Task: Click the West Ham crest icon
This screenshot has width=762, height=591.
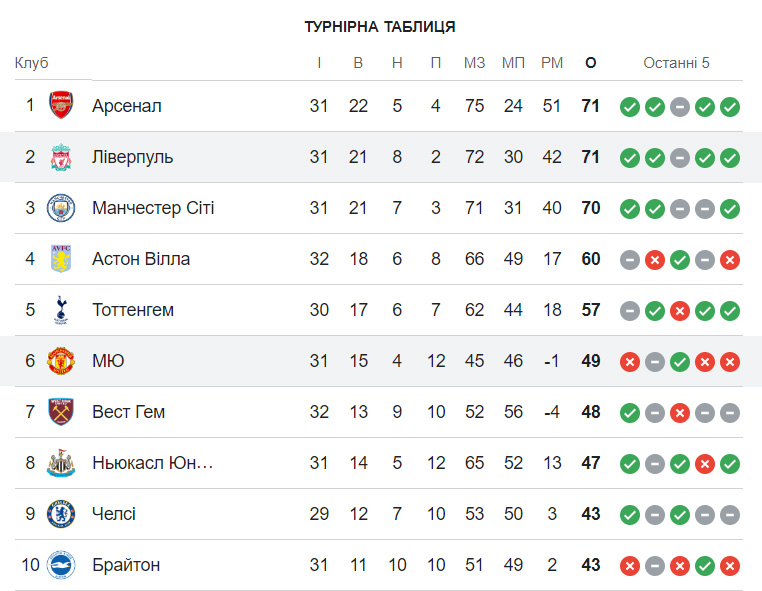Action: coord(61,412)
